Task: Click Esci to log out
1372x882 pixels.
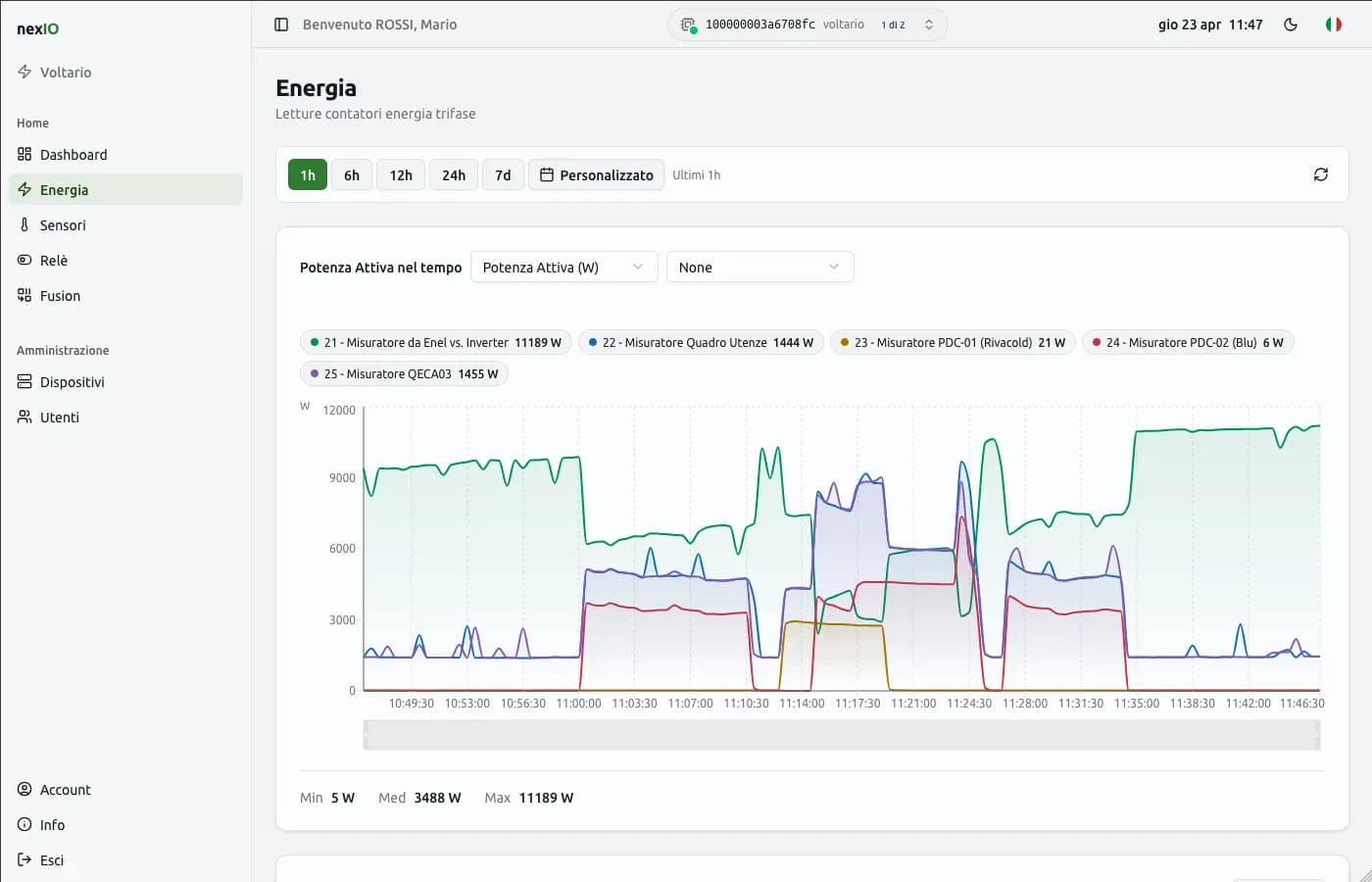Action: pos(50,859)
